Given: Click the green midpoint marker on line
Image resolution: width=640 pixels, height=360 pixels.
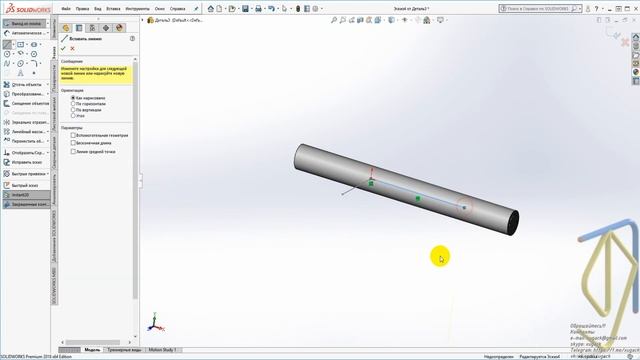Looking at the screenshot, I should point(418,198).
